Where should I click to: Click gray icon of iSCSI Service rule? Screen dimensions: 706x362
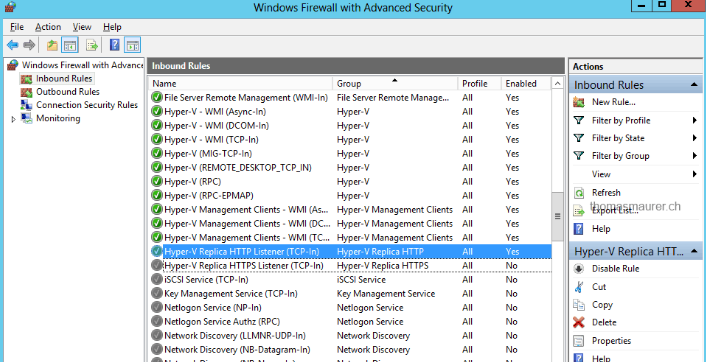pos(157,280)
